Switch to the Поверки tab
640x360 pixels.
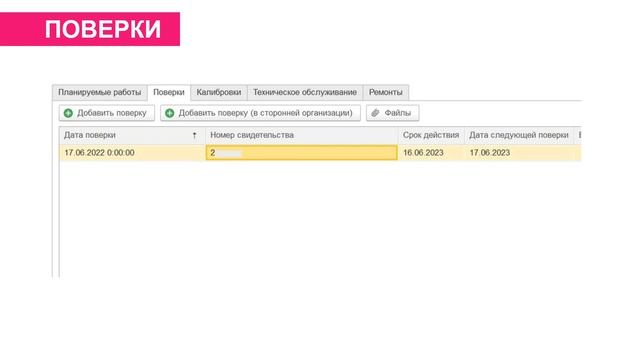click(x=169, y=92)
